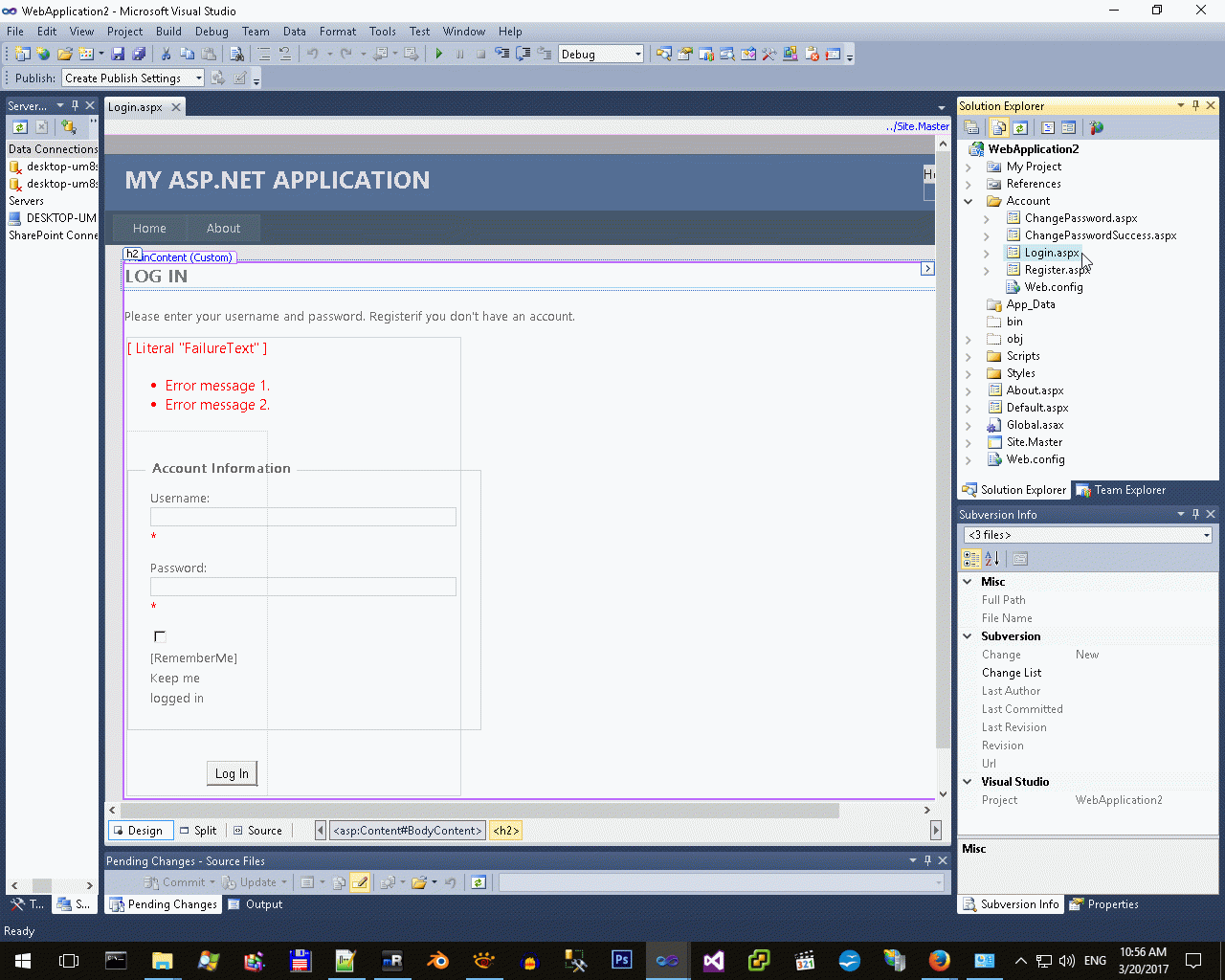Click the ../Site.Master link
The height and width of the screenshot is (980, 1225).
(918, 126)
